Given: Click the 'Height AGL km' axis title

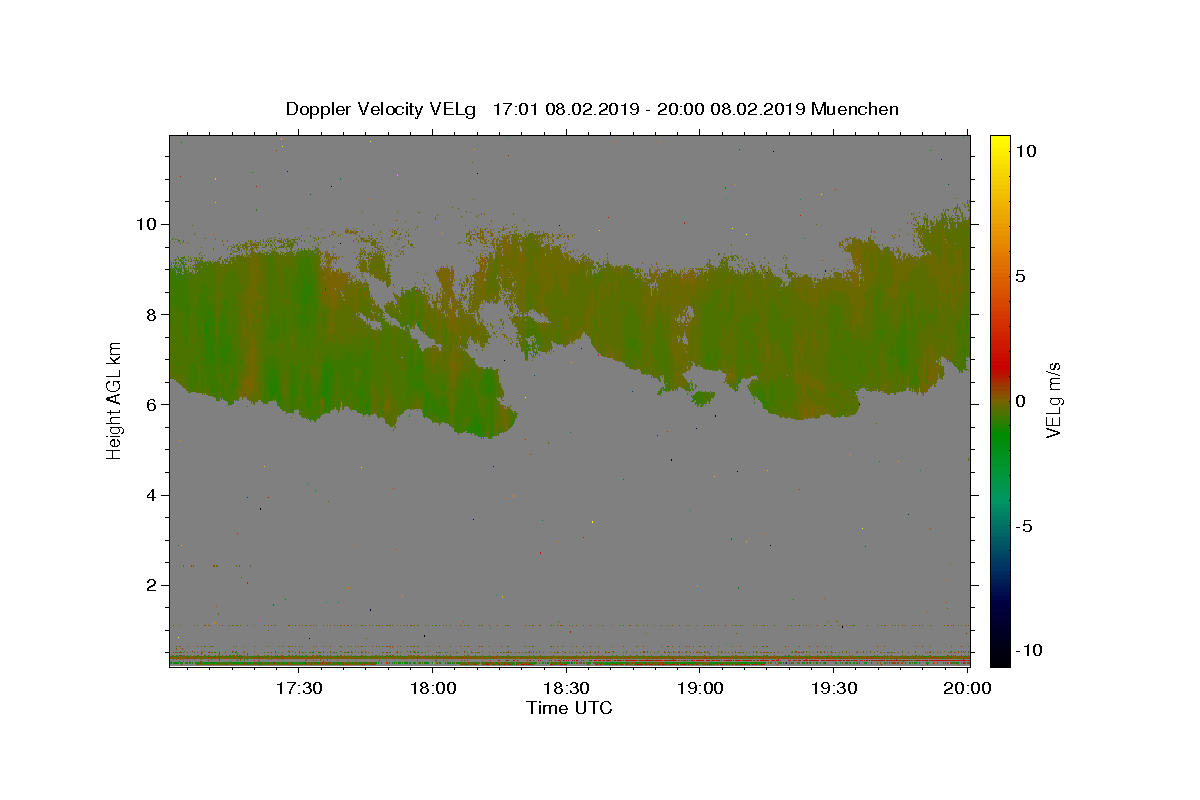Looking at the screenshot, I should coord(115,399).
